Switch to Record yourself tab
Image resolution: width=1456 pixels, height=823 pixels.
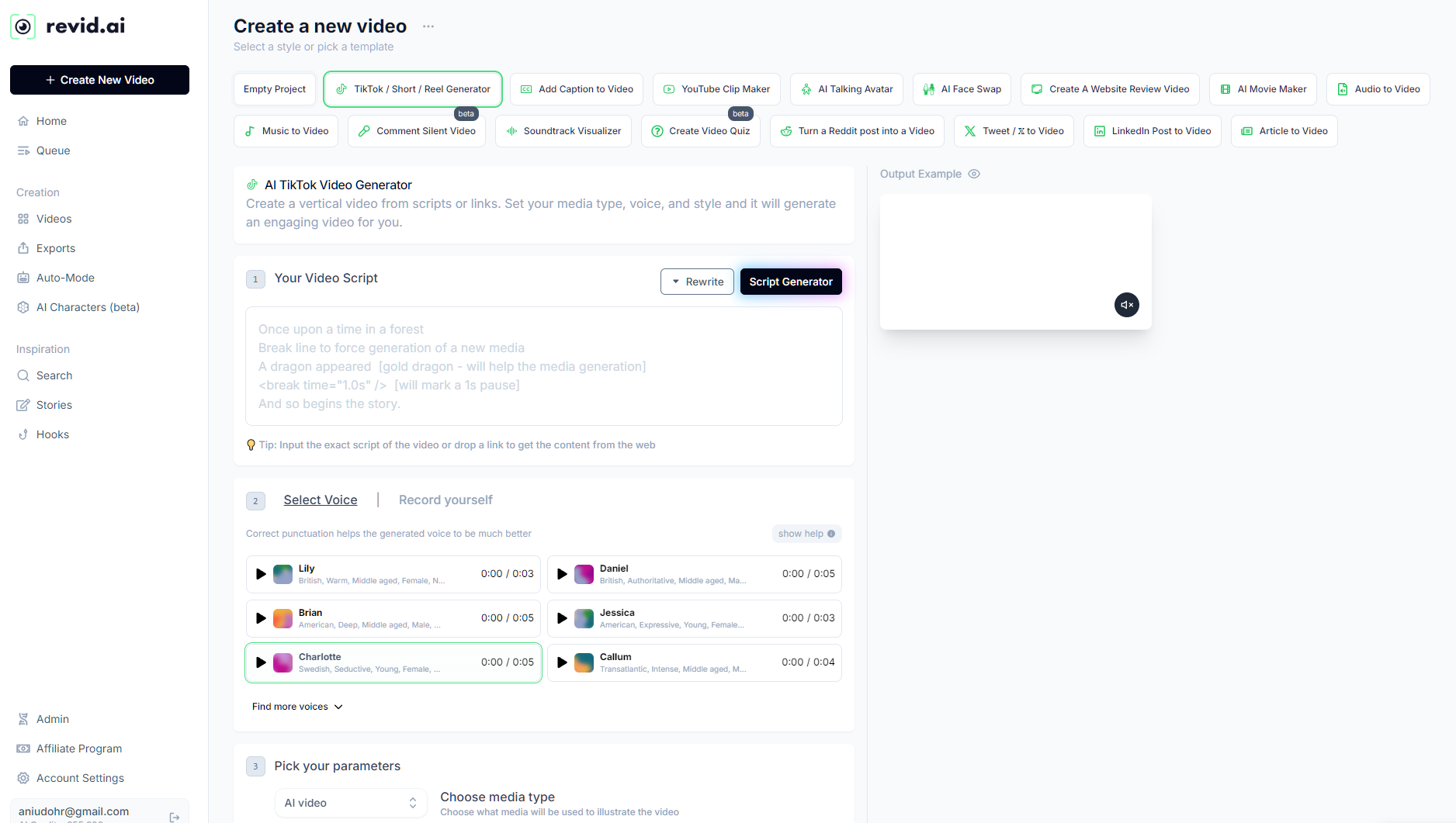[445, 500]
